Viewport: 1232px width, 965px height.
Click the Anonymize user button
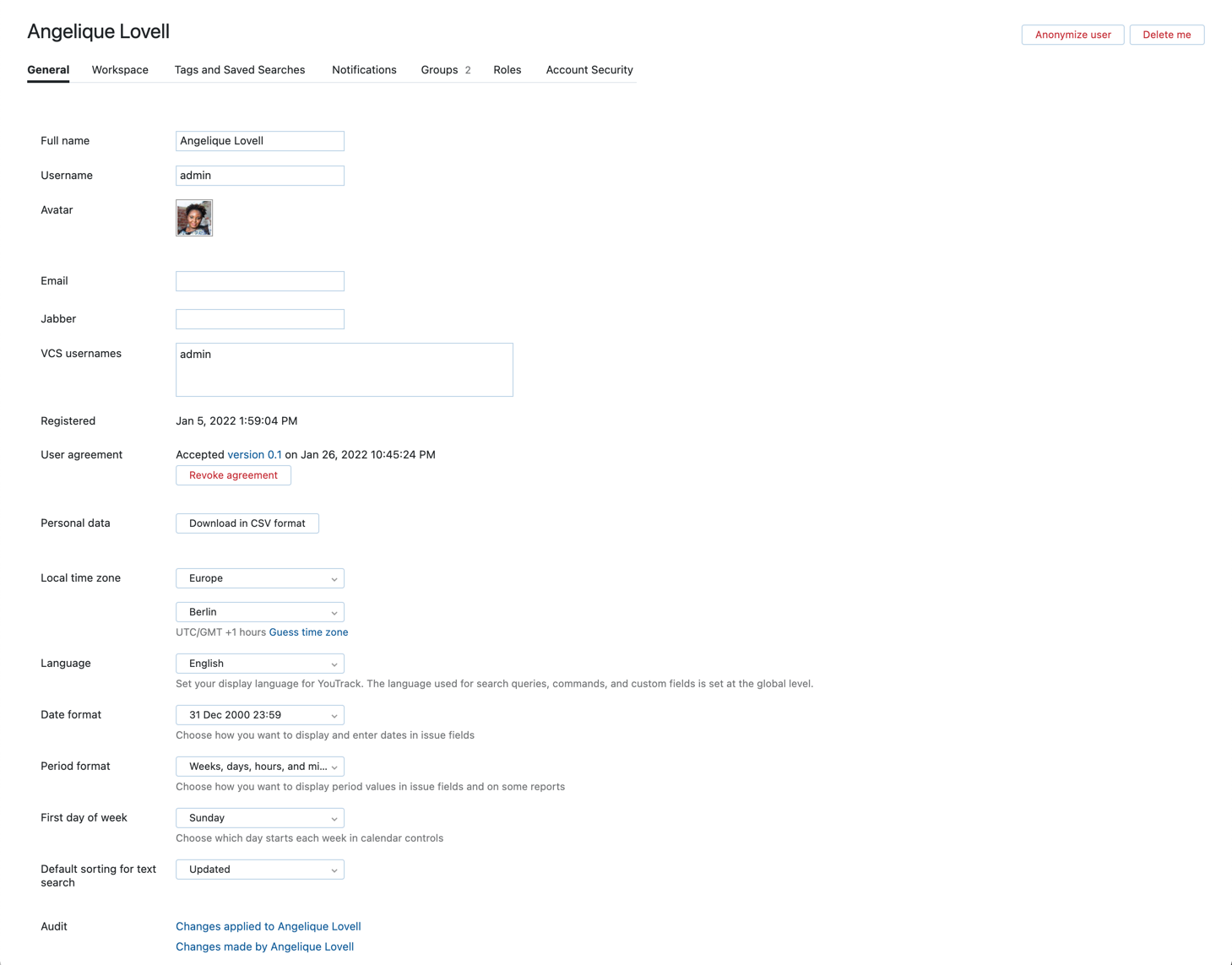(x=1072, y=35)
